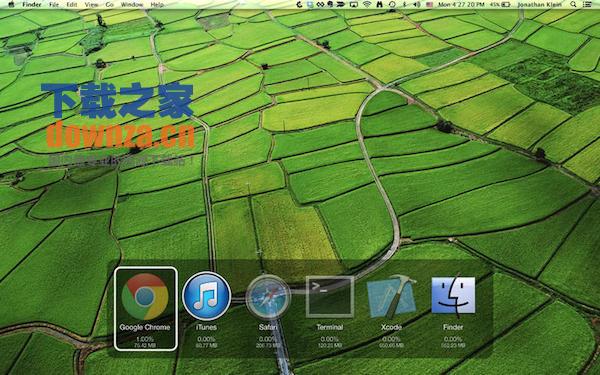Screen dimensions: 600x375
Task: Open the Bluetooth menu bar icon
Action: click(404, 5)
